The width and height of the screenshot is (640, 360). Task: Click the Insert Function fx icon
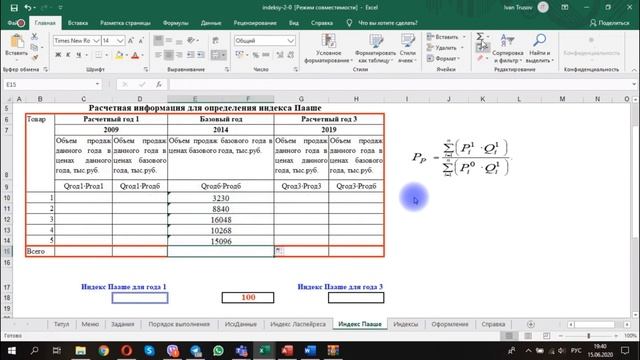(x=159, y=84)
